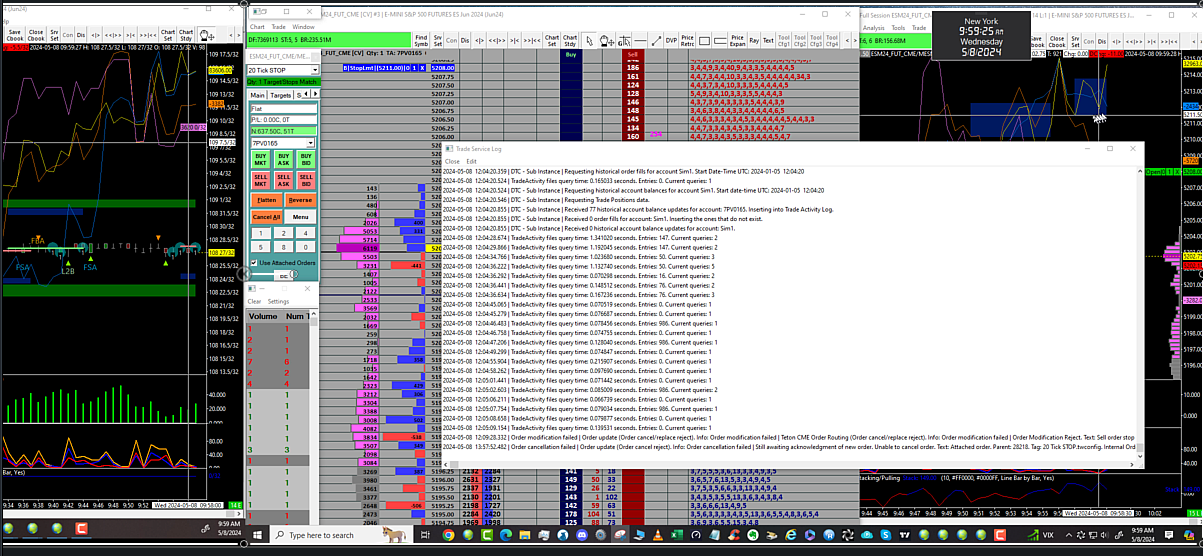Toggle Use Attached Orders checkbox

(x=254, y=262)
